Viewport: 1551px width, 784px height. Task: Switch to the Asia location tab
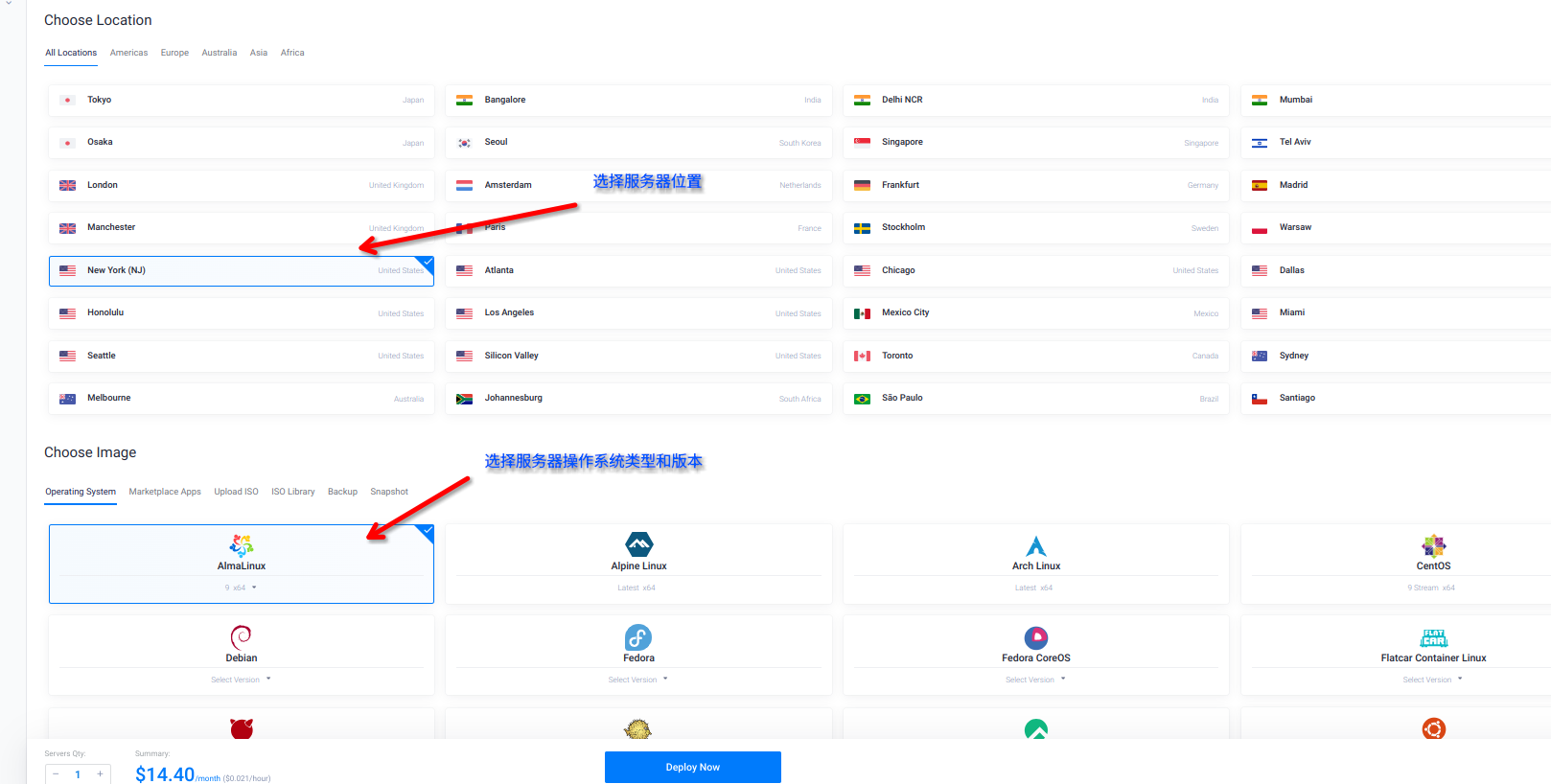tap(259, 53)
